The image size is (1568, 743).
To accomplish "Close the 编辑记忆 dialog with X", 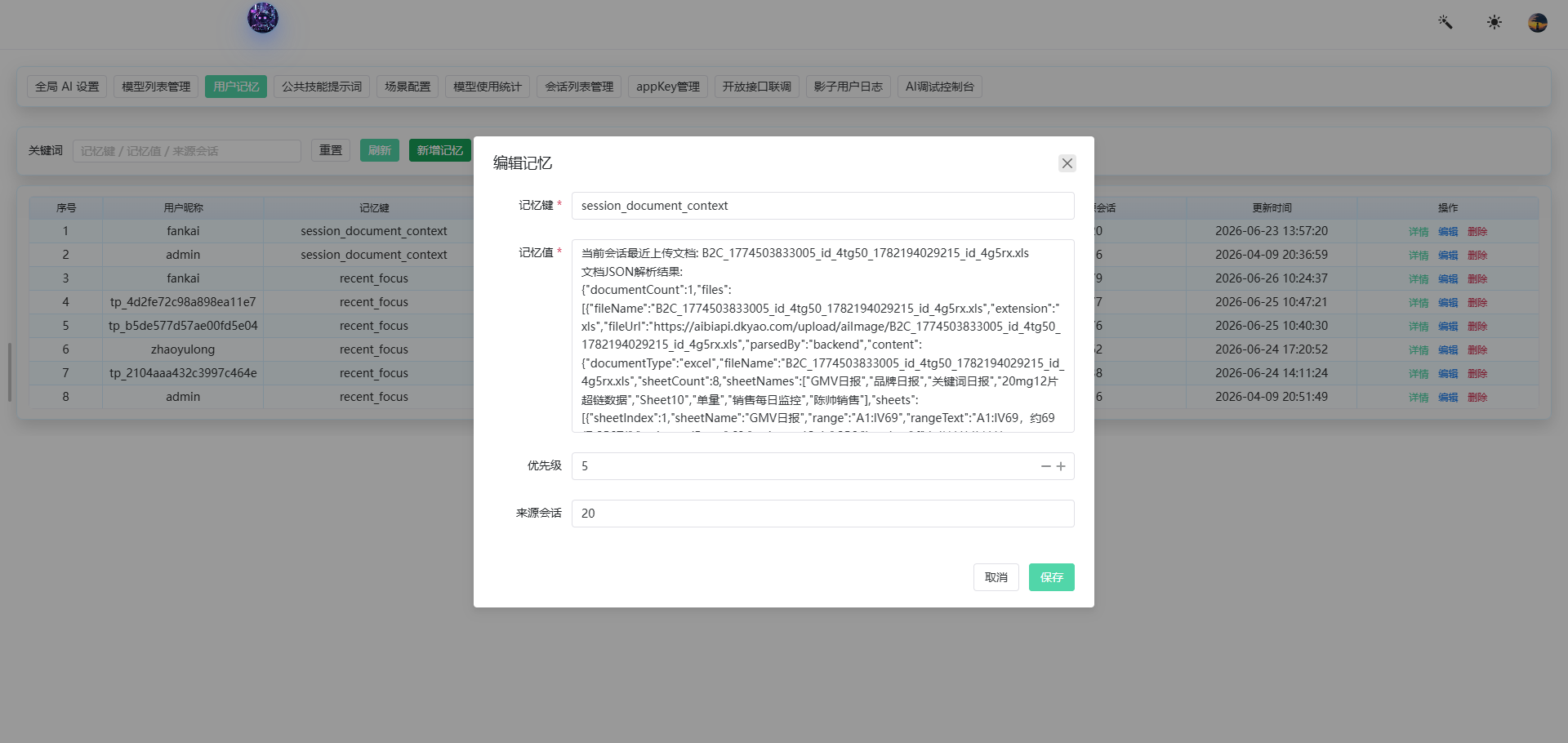I will [x=1067, y=163].
